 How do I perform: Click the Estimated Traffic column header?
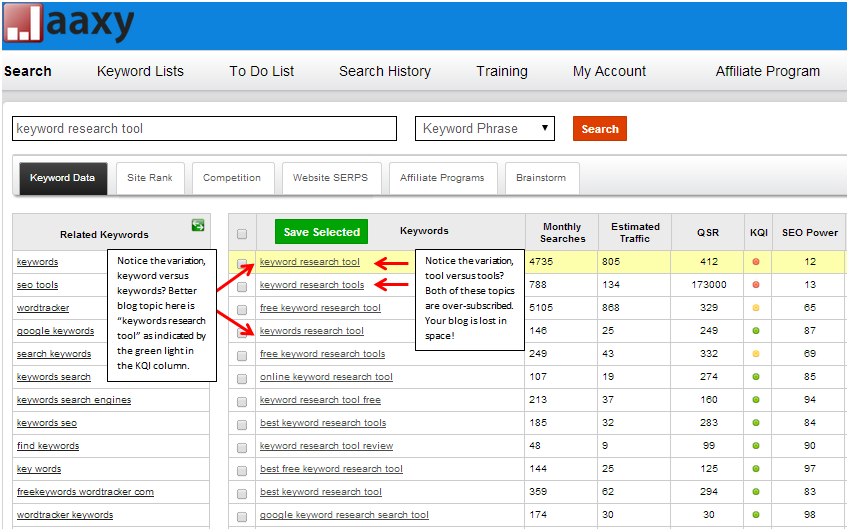[635, 232]
